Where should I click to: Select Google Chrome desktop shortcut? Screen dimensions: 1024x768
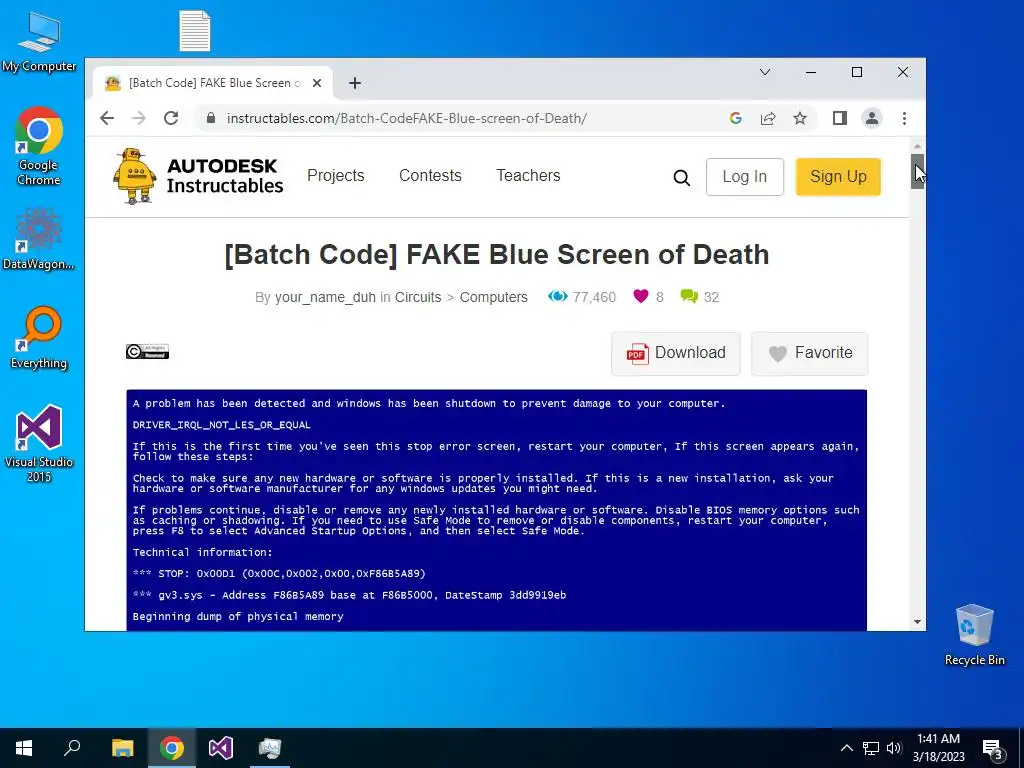pos(39,146)
